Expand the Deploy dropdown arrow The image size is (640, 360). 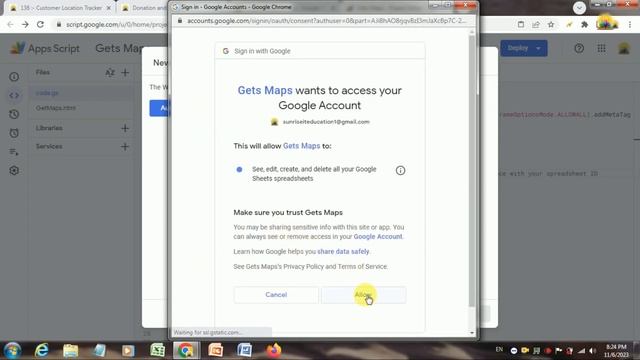[x=539, y=48]
